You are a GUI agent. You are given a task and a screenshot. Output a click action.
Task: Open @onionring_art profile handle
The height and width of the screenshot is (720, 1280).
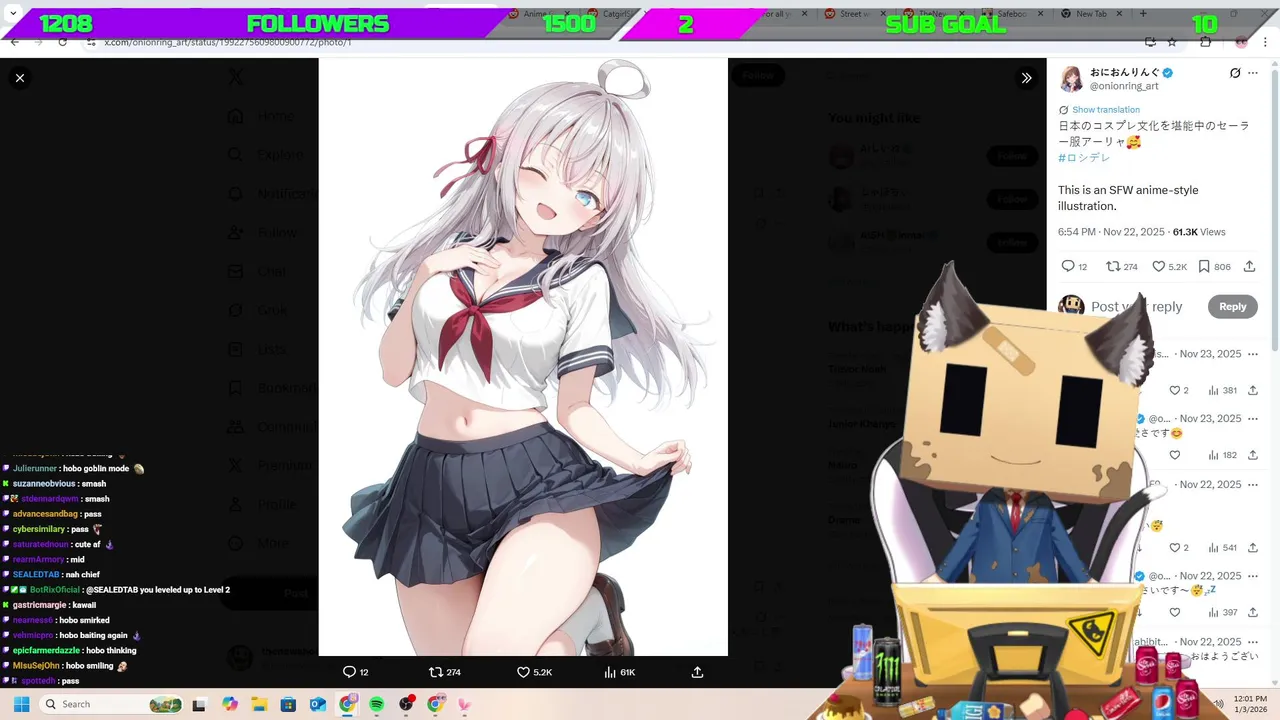coord(1124,86)
